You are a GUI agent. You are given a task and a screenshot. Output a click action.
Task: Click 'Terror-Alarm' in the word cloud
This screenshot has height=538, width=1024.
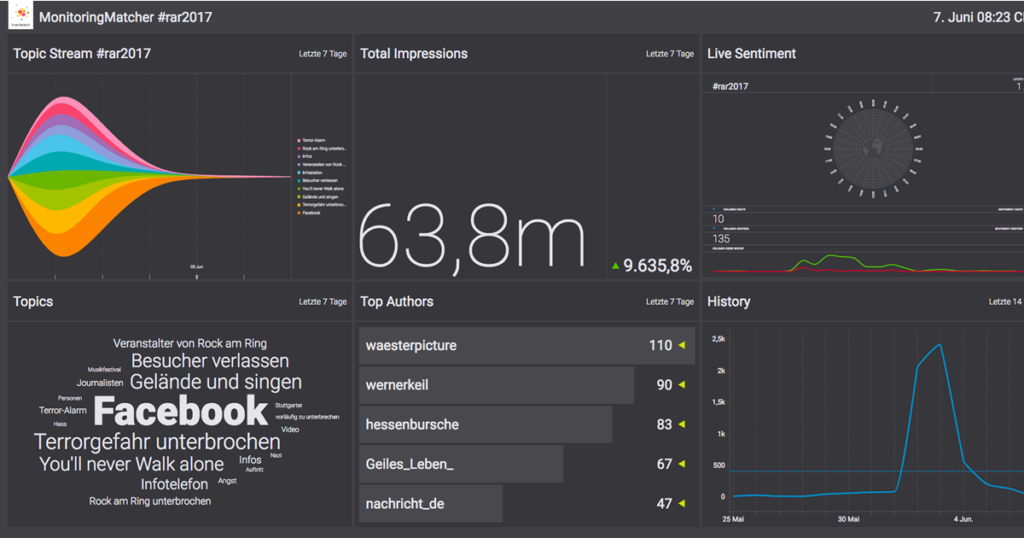click(x=63, y=411)
